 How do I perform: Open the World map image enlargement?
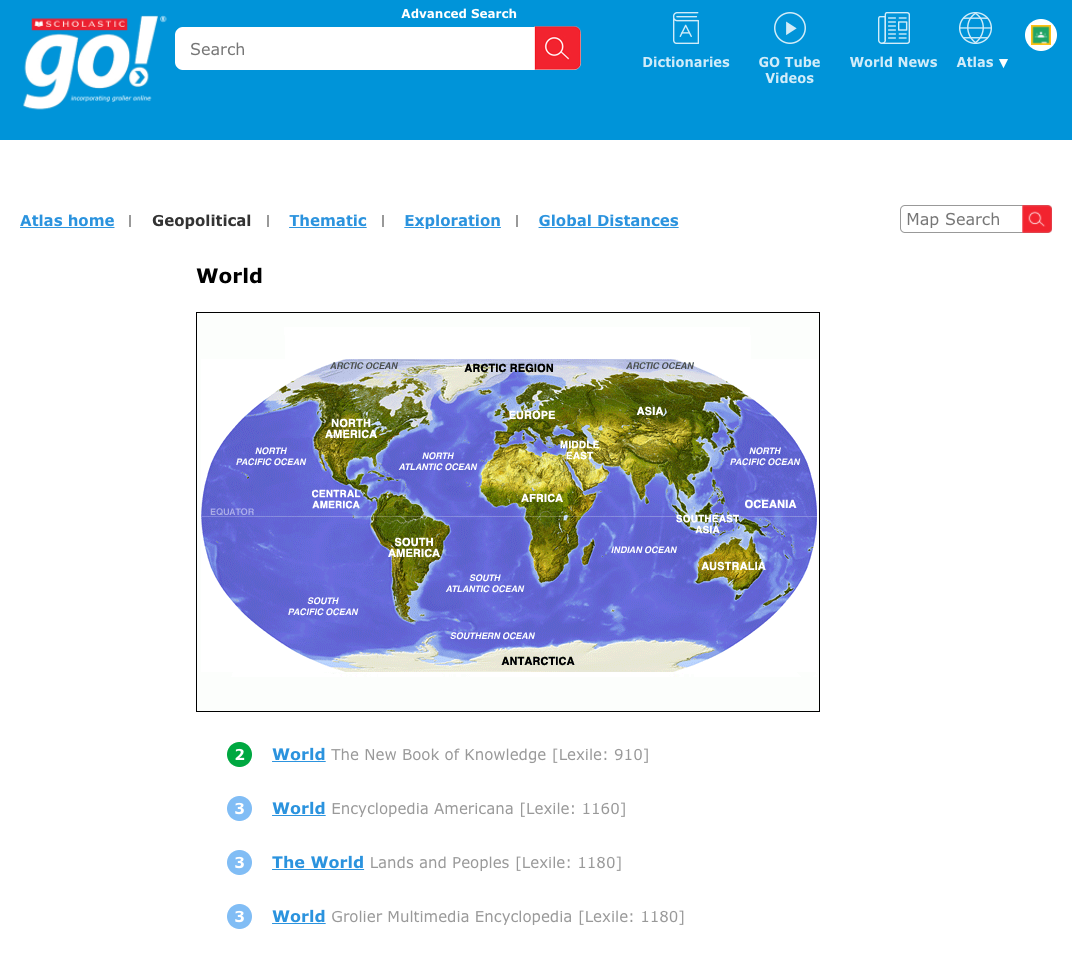pyautogui.click(x=507, y=510)
